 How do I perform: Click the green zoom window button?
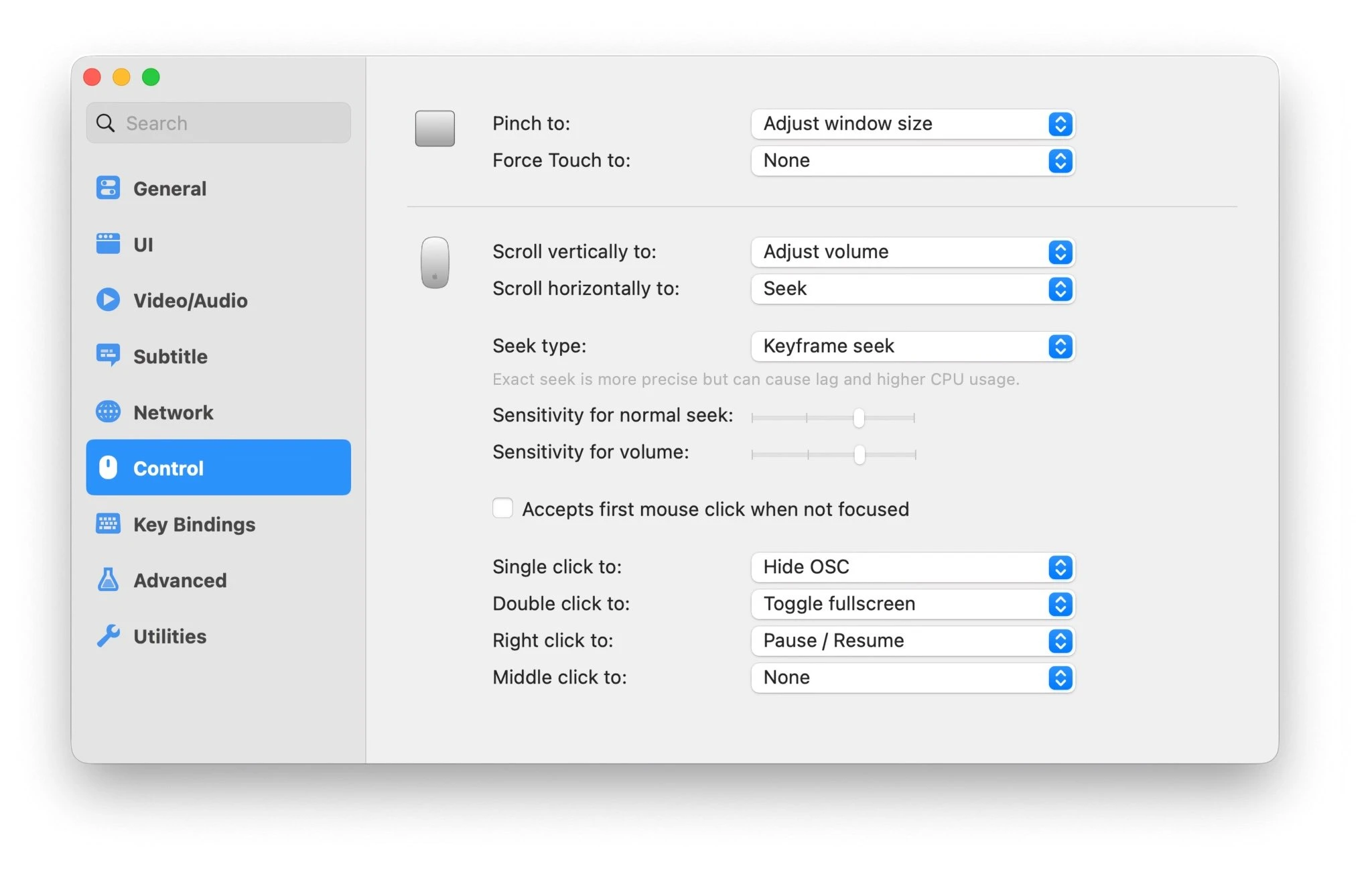(151, 77)
